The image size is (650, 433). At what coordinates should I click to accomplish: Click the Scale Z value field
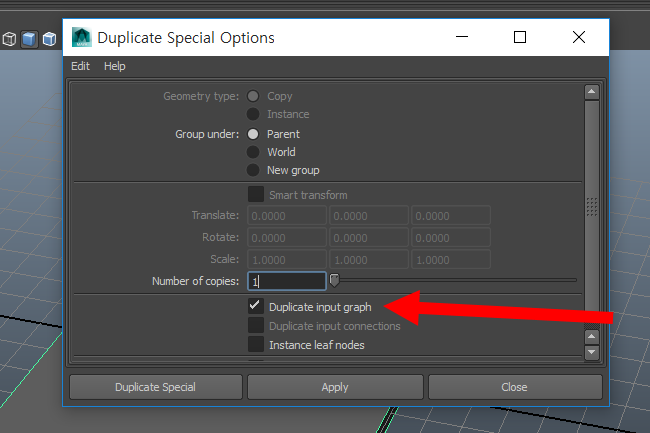pyautogui.click(x=451, y=259)
